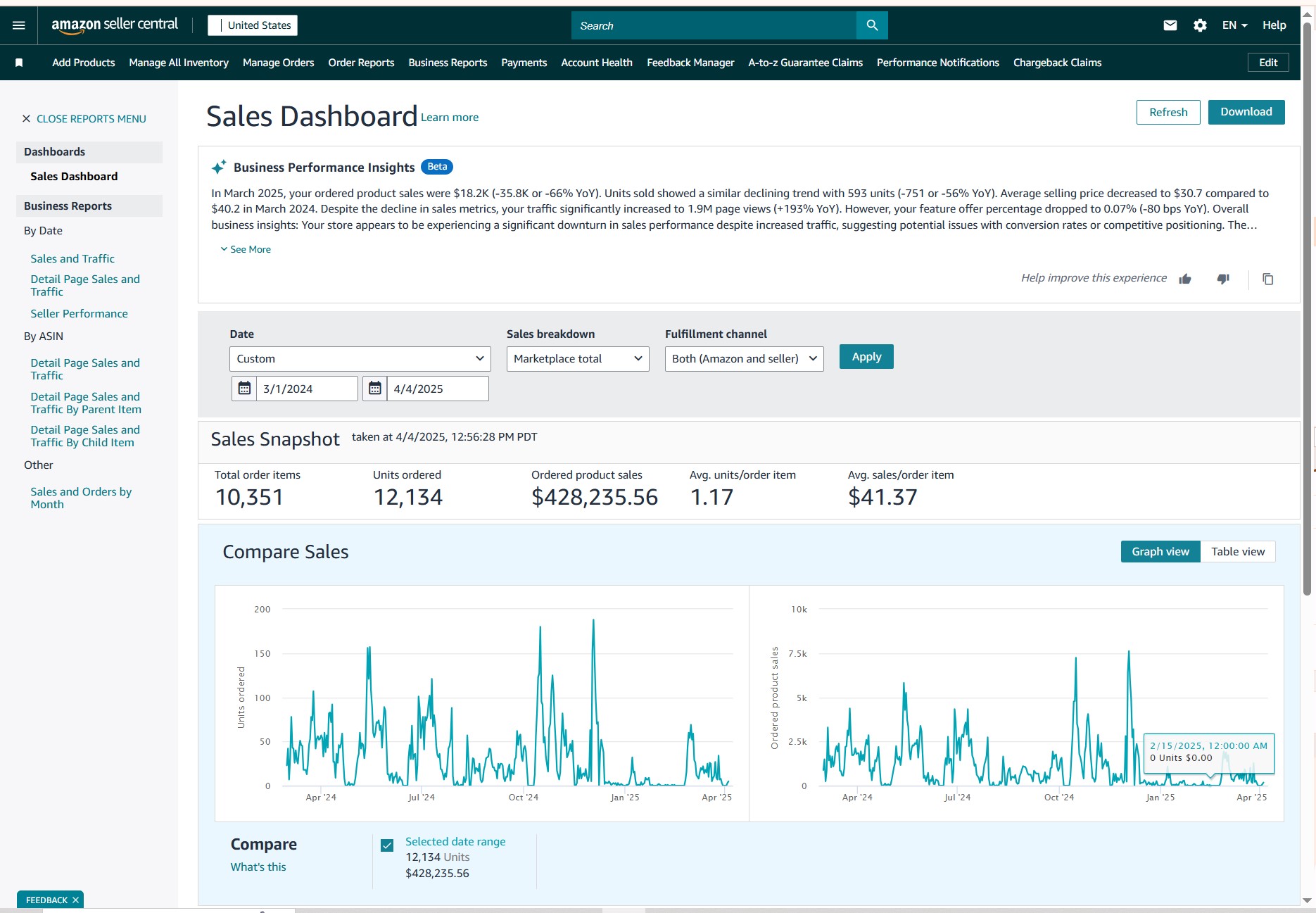Click the page vertical scrollbar
The image size is (1316, 913).
click(x=1307, y=310)
